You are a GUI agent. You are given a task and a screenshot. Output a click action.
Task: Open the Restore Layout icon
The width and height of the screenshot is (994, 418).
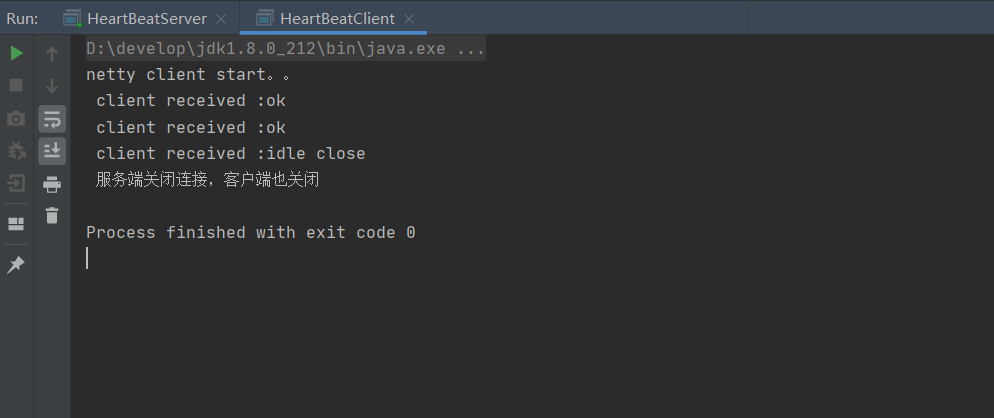16,223
